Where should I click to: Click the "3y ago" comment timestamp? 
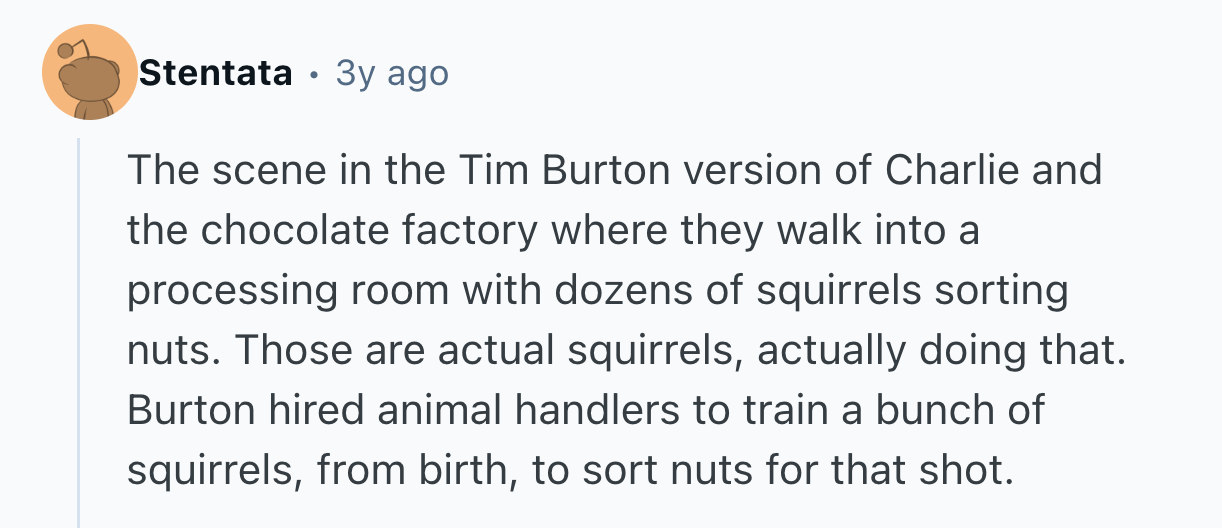point(392,73)
